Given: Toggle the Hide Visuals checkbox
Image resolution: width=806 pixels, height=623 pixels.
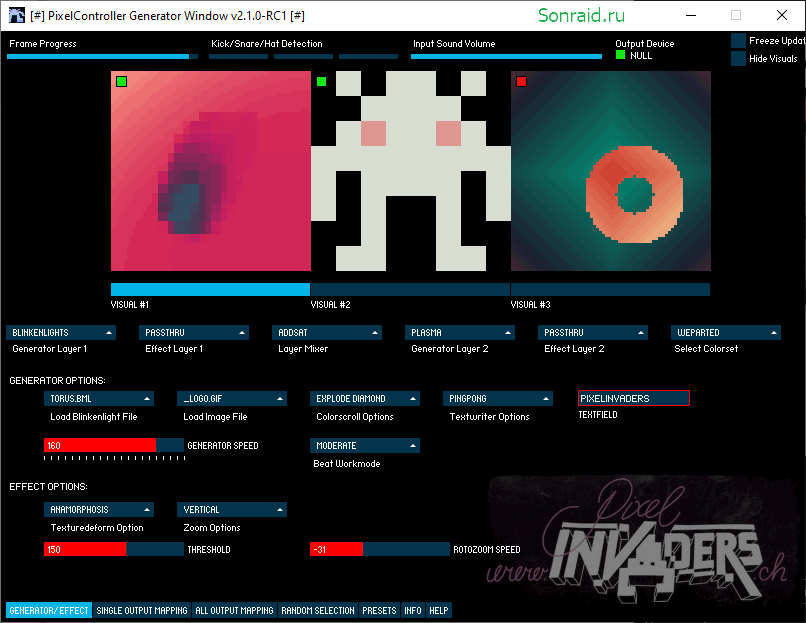Looking at the screenshot, I should (738, 59).
